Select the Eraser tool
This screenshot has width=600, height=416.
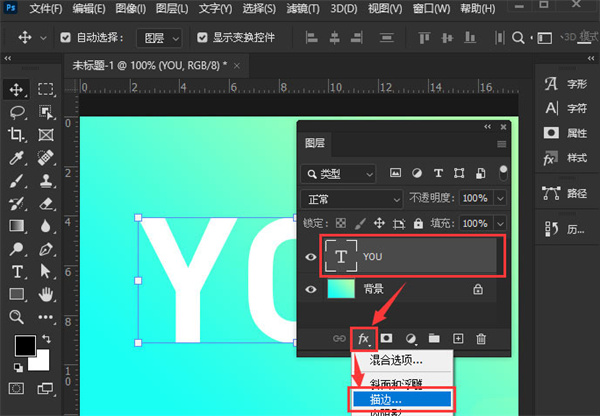click(46, 203)
